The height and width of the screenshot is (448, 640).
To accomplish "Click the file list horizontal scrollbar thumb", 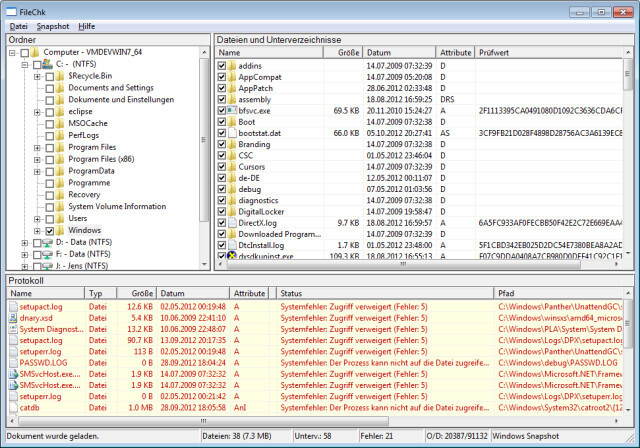I will pos(403,264).
